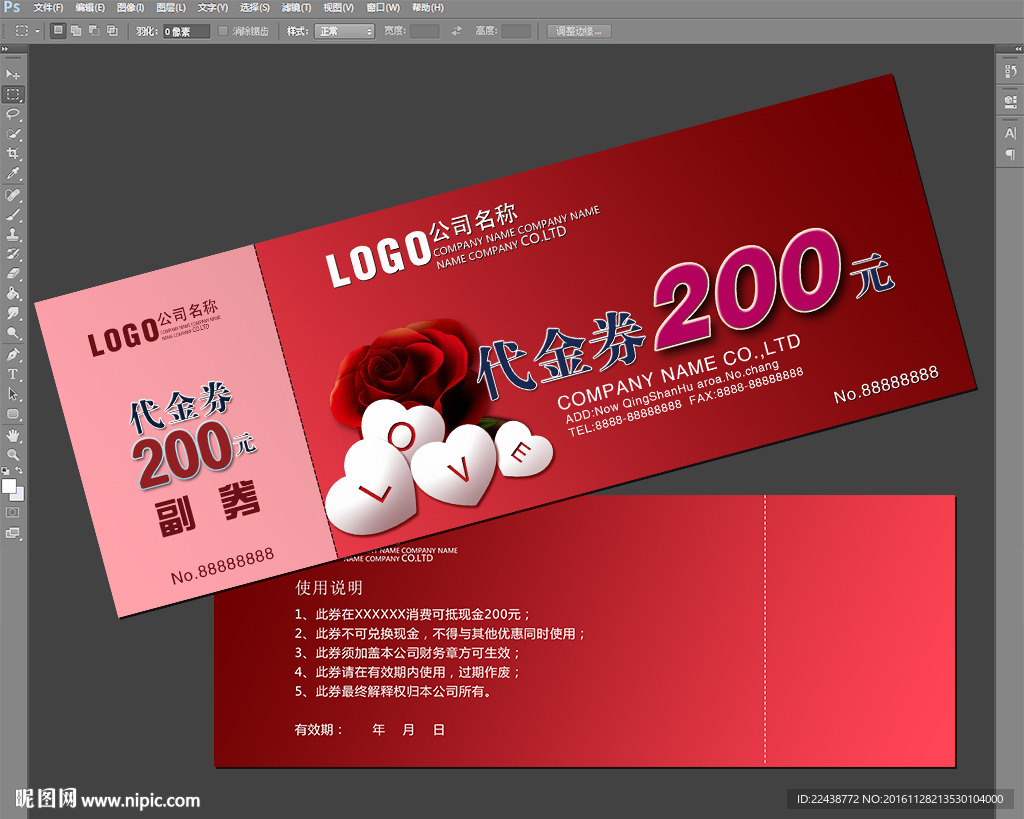Viewport: 1024px width, 819px height.
Task: Select the Clone Stamp tool
Action: pyautogui.click(x=12, y=234)
